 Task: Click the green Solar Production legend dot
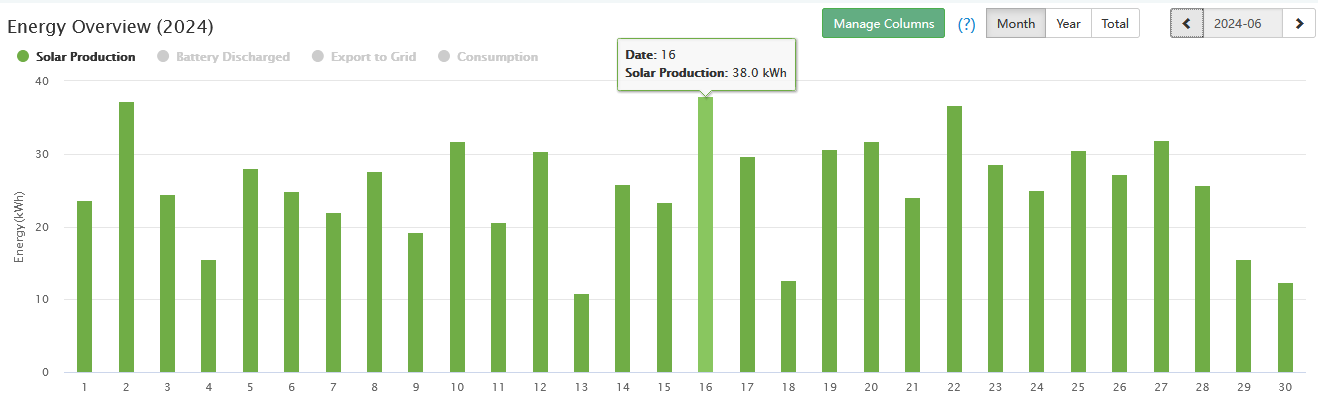pyautogui.click(x=23, y=57)
